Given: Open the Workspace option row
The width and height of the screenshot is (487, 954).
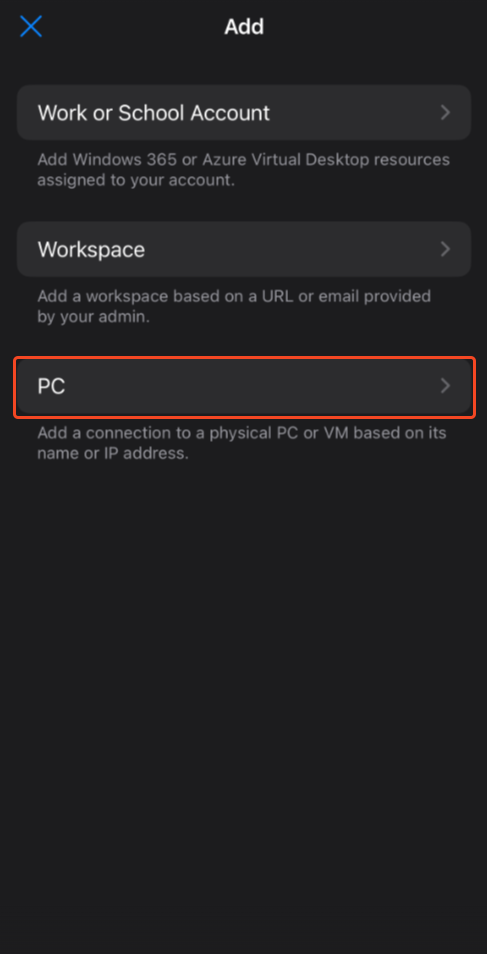Looking at the screenshot, I should (x=244, y=249).
